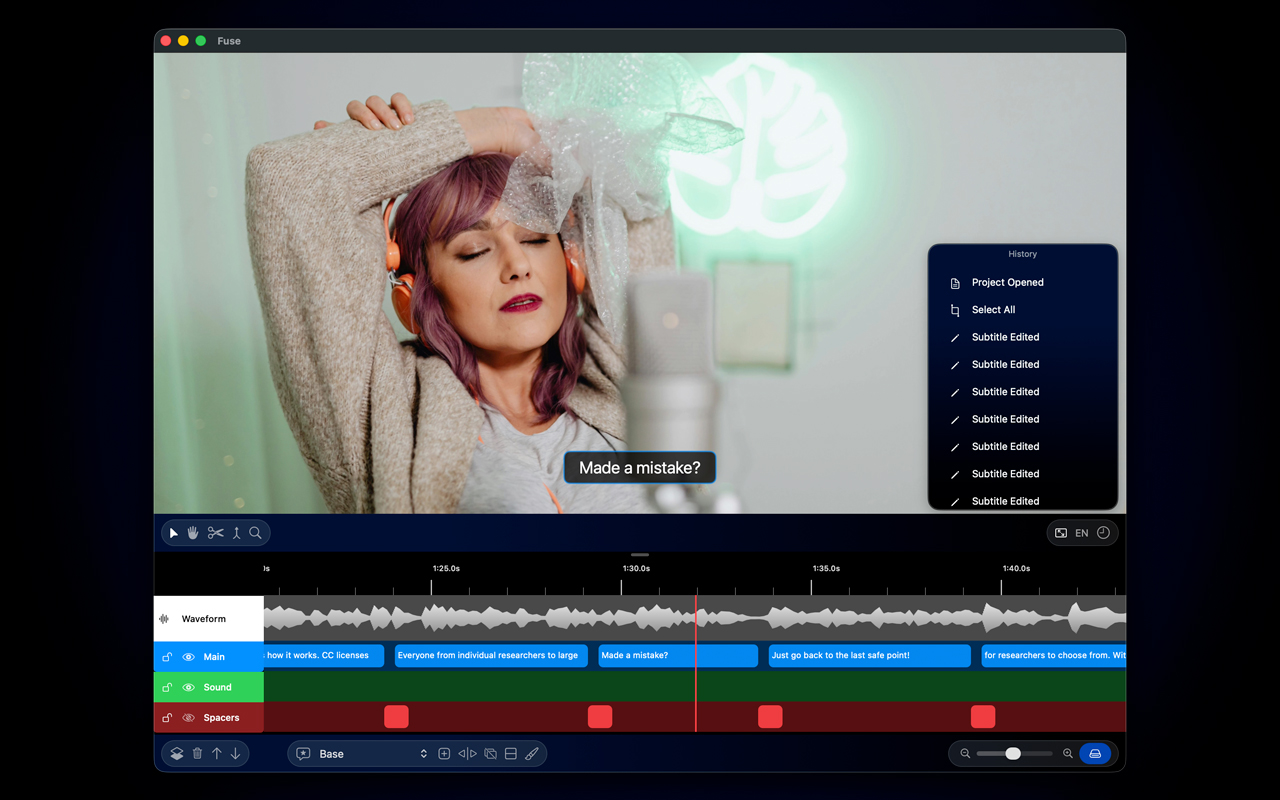Select the Project Opened history entry
This screenshot has width=1280, height=800.
pos(1007,283)
